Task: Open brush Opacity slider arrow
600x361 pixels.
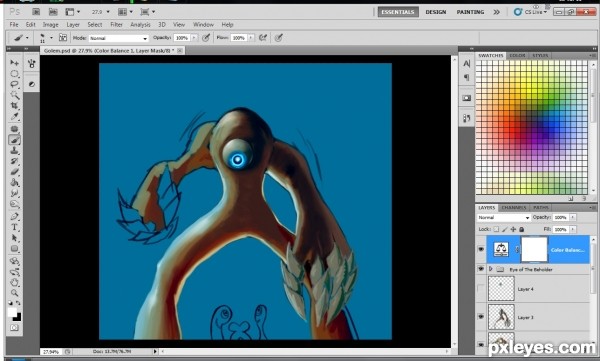Action: pyautogui.click(x=194, y=38)
